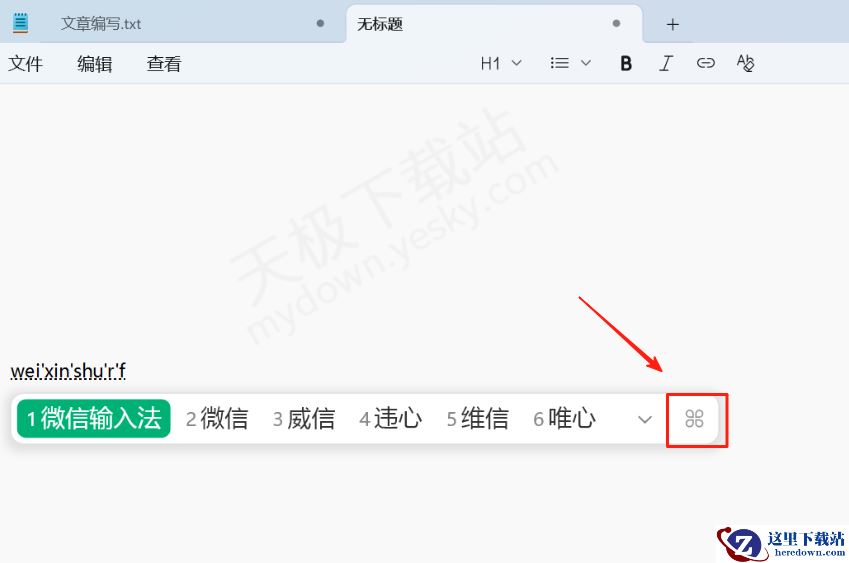Choose candidate 5 维信
This screenshot has width=849, height=563.
(478, 418)
